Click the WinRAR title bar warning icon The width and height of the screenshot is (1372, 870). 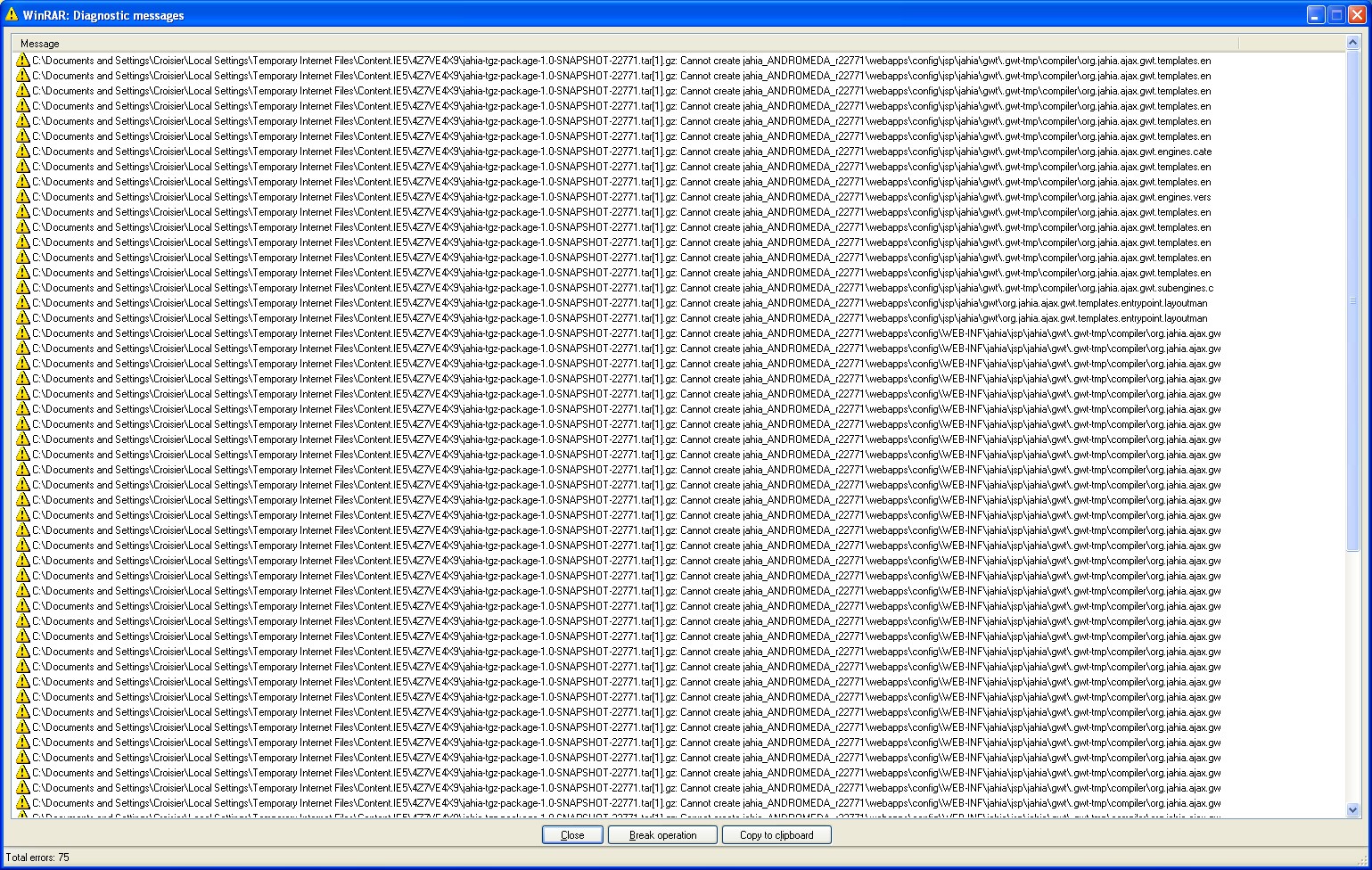(x=12, y=14)
